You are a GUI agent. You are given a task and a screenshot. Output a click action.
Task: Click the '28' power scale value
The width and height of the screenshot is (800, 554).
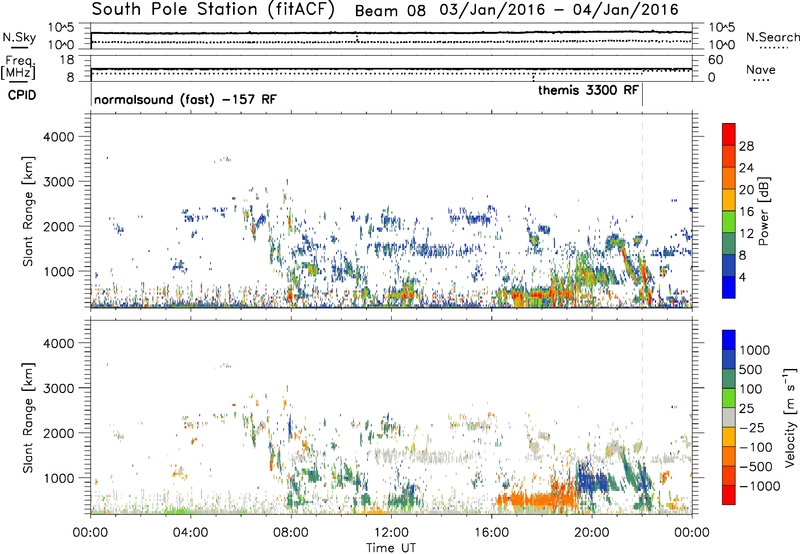pyautogui.click(x=746, y=146)
